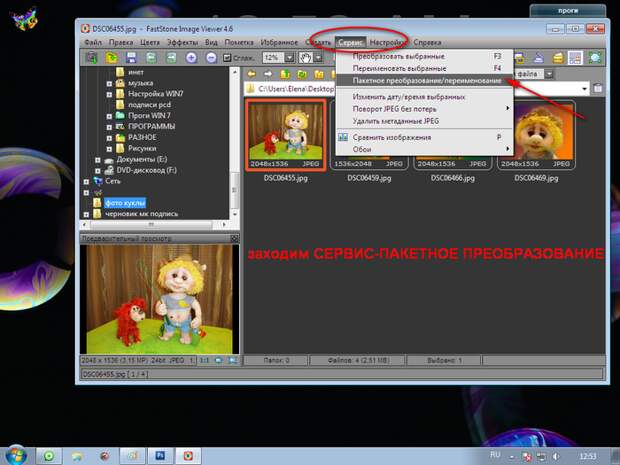Click the full screen toolbar icon at far right
The width and height of the screenshot is (620, 465).
tap(595, 58)
